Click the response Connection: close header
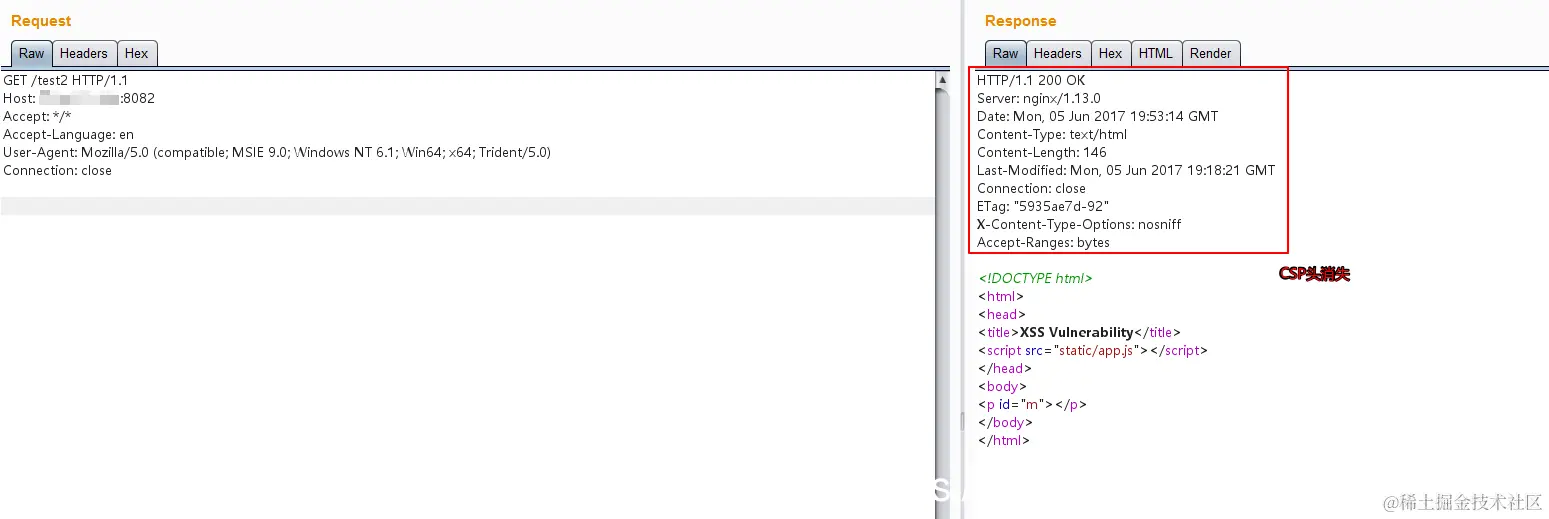 1031,188
